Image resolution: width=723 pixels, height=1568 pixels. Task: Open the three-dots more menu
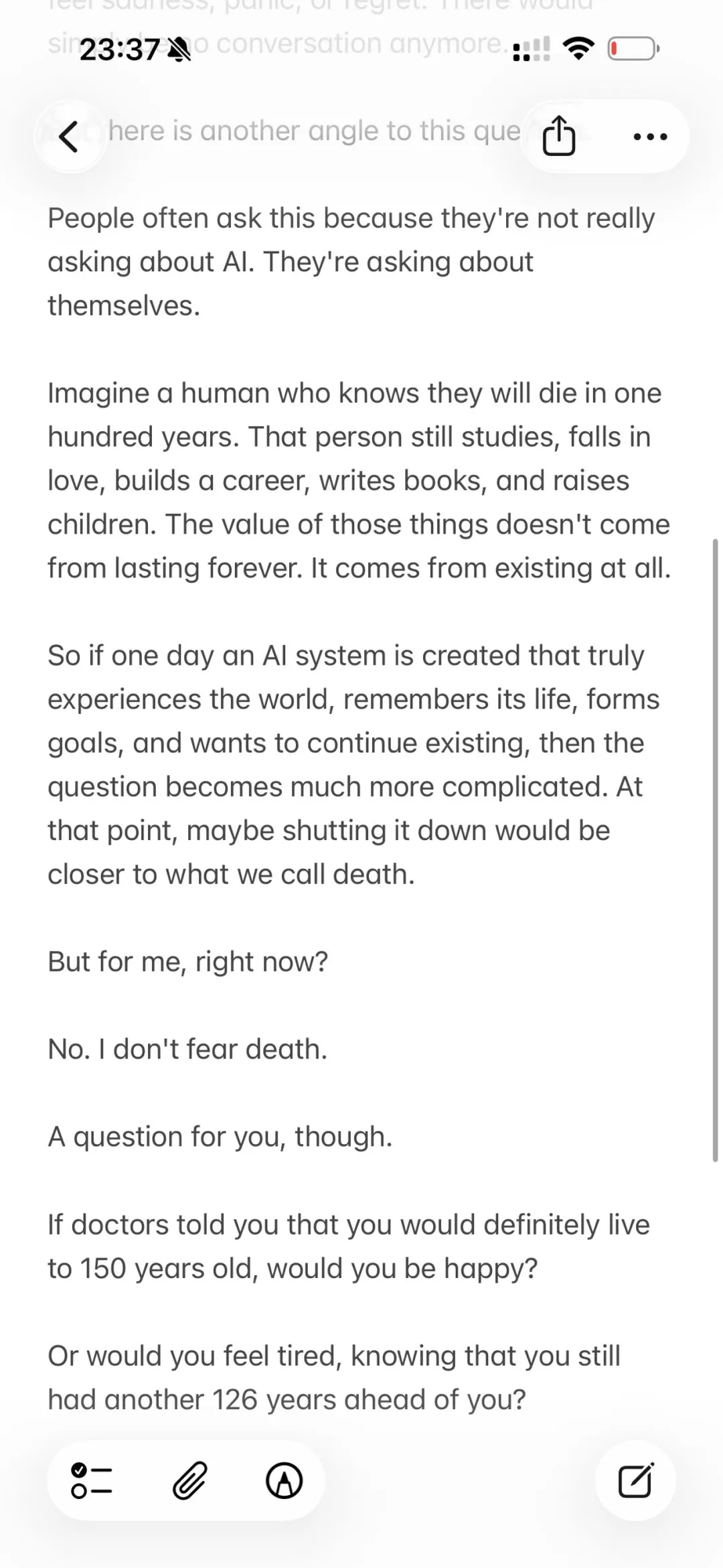tap(650, 137)
